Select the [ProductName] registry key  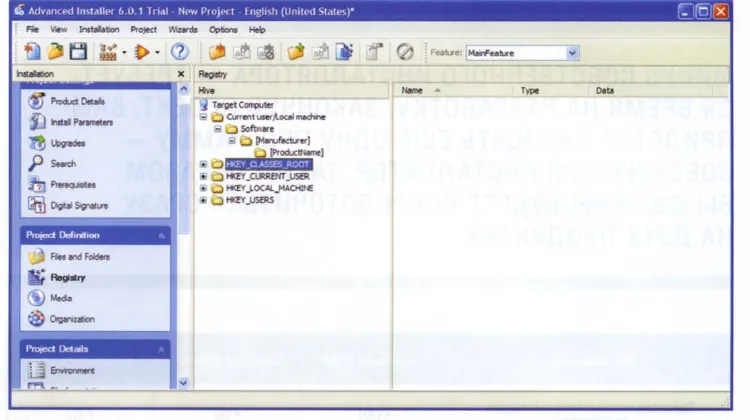pyautogui.click(x=297, y=153)
